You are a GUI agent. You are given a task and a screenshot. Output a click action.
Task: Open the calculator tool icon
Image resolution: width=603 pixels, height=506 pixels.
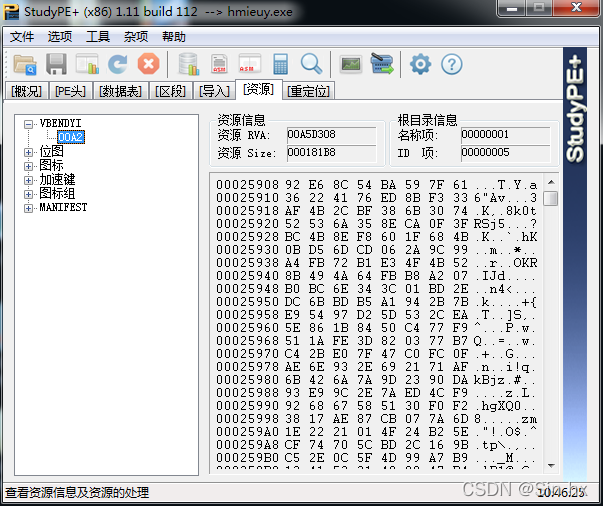pyautogui.click(x=280, y=64)
